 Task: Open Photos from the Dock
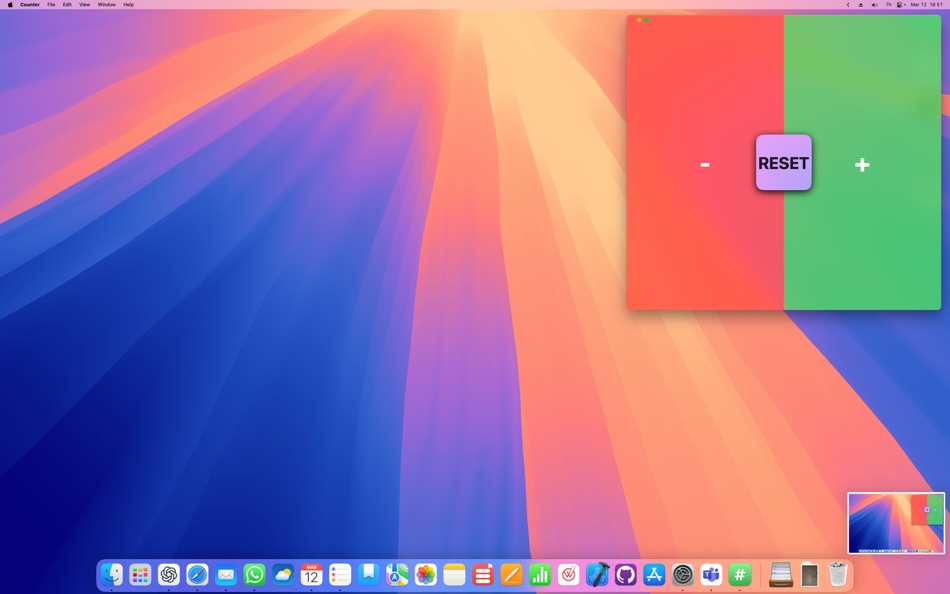(x=425, y=575)
